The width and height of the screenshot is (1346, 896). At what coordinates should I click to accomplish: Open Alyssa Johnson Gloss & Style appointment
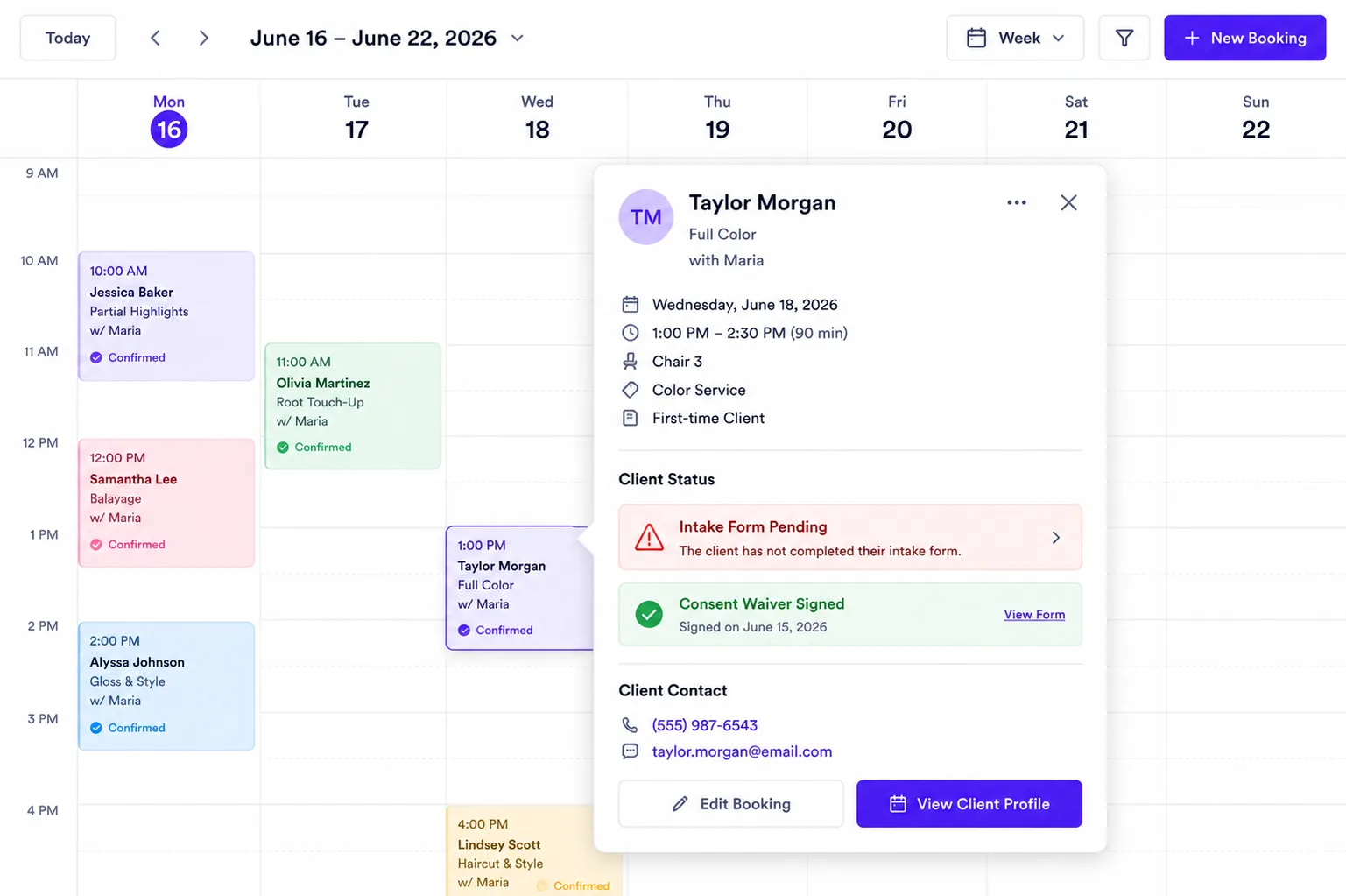[x=166, y=686]
